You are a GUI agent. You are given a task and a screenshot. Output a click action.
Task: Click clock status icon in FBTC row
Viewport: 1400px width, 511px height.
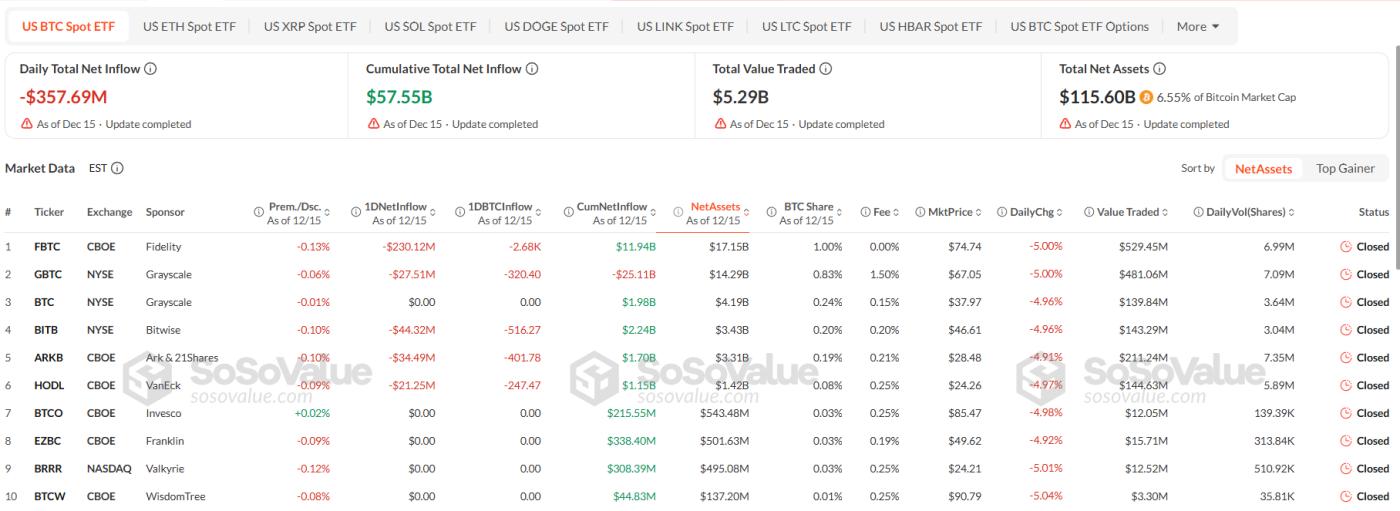1346,246
